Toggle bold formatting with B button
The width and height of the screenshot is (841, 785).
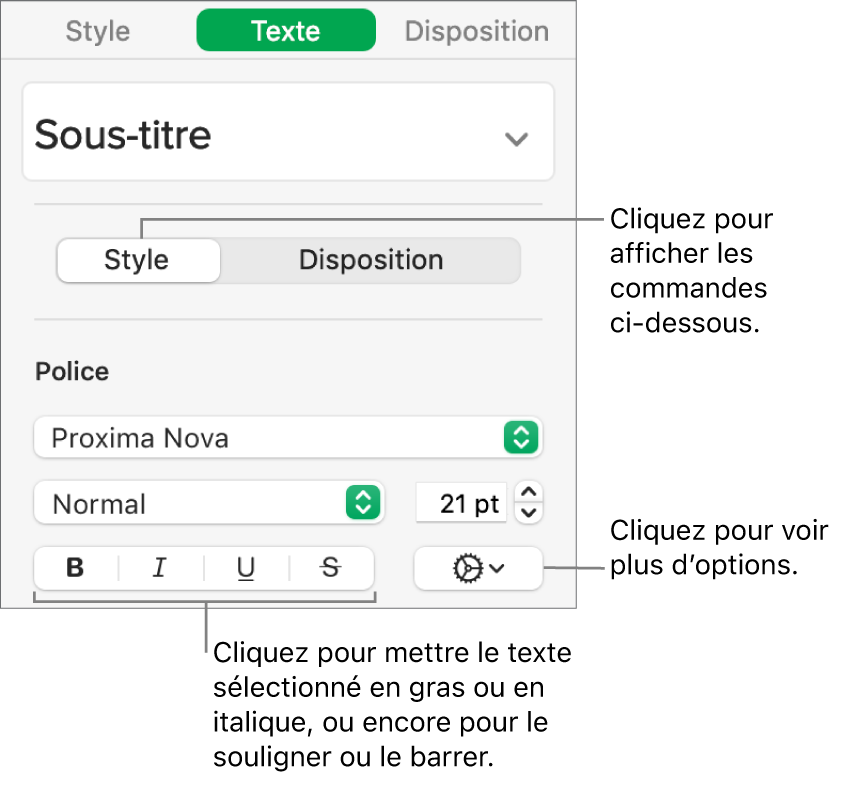click(75, 568)
